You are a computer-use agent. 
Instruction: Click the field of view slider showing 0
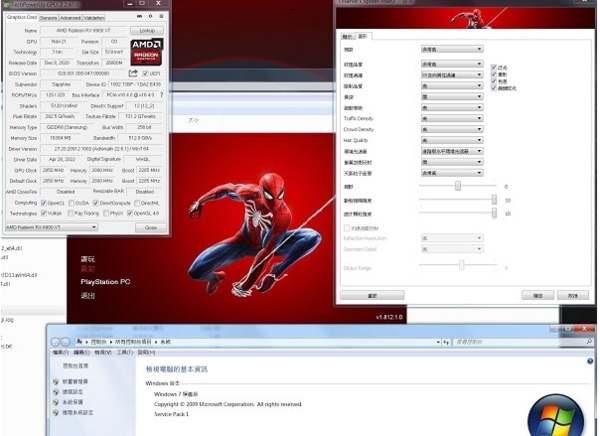pyautogui.click(x=458, y=186)
